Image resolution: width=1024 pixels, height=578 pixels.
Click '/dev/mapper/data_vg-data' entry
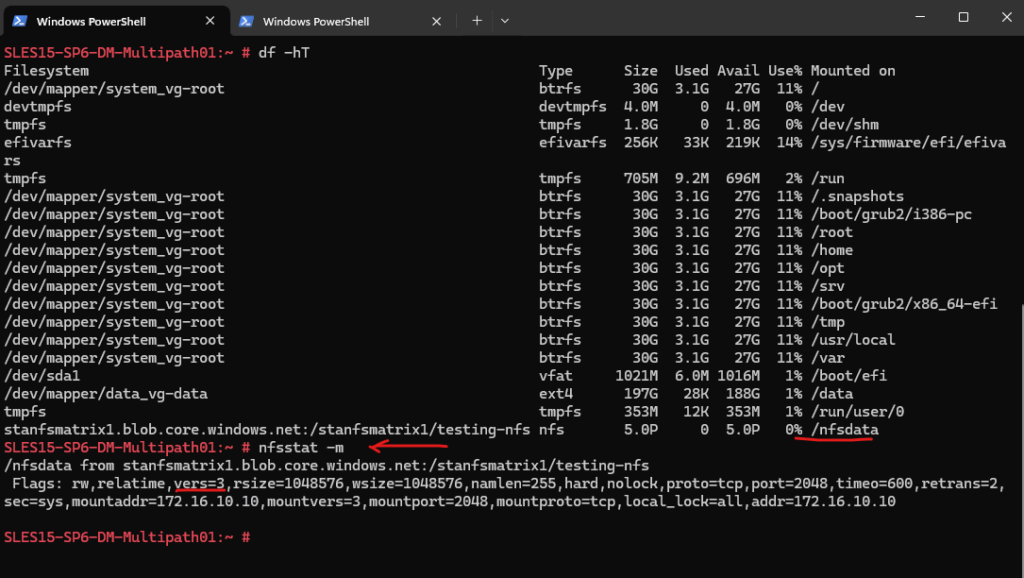(x=106, y=394)
